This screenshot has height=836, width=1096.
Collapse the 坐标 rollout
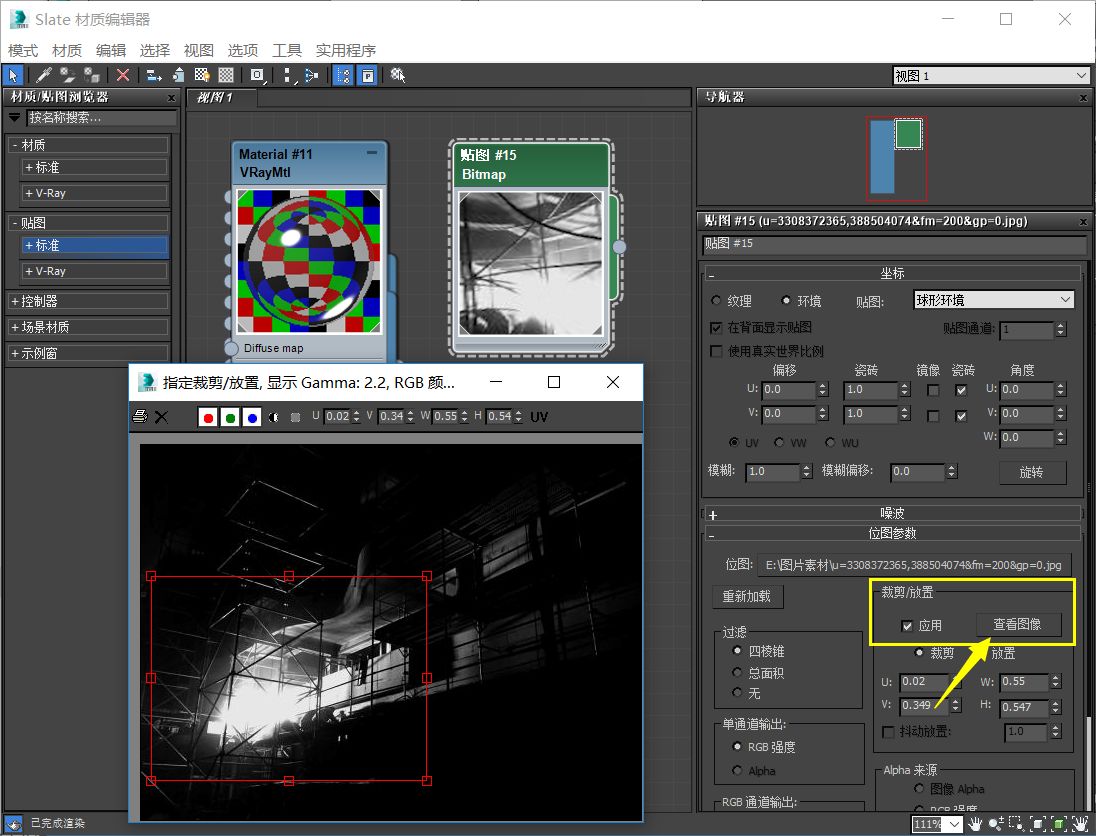tap(892, 273)
